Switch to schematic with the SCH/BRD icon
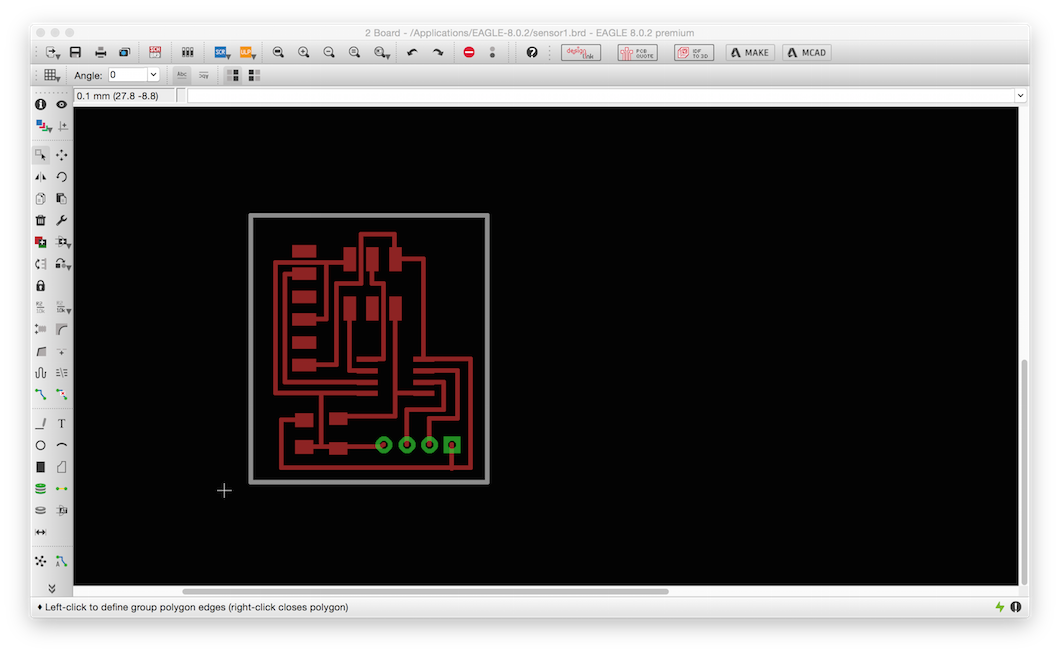 pos(155,52)
